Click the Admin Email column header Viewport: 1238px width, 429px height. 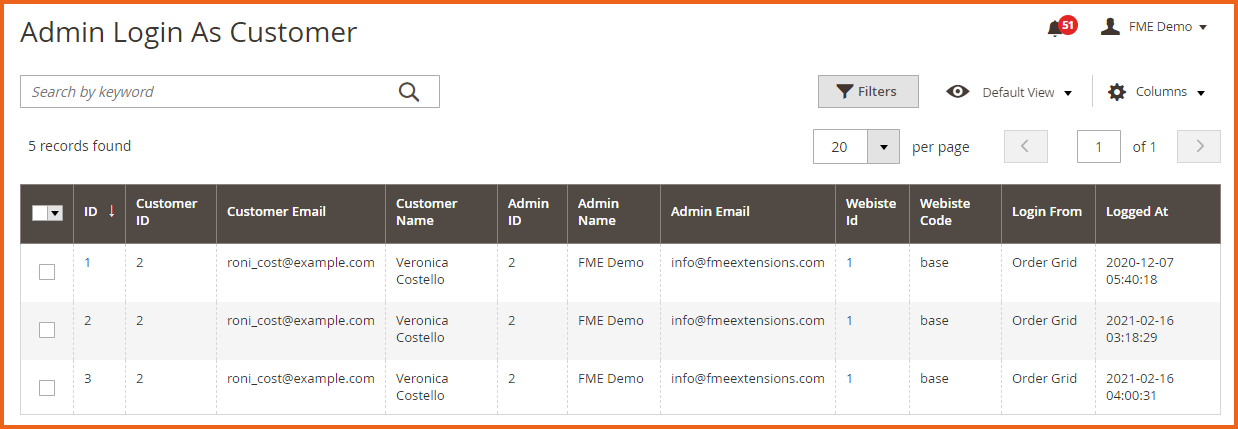click(x=710, y=212)
